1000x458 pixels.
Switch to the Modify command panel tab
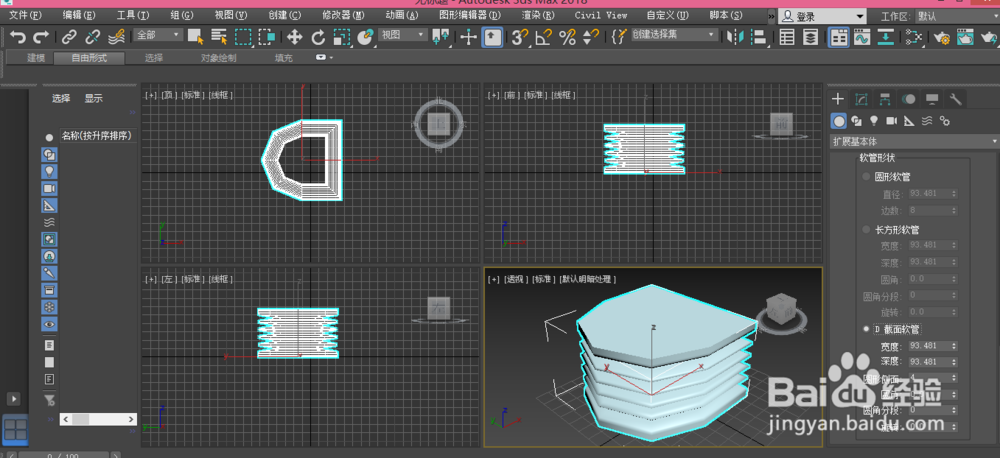862,99
